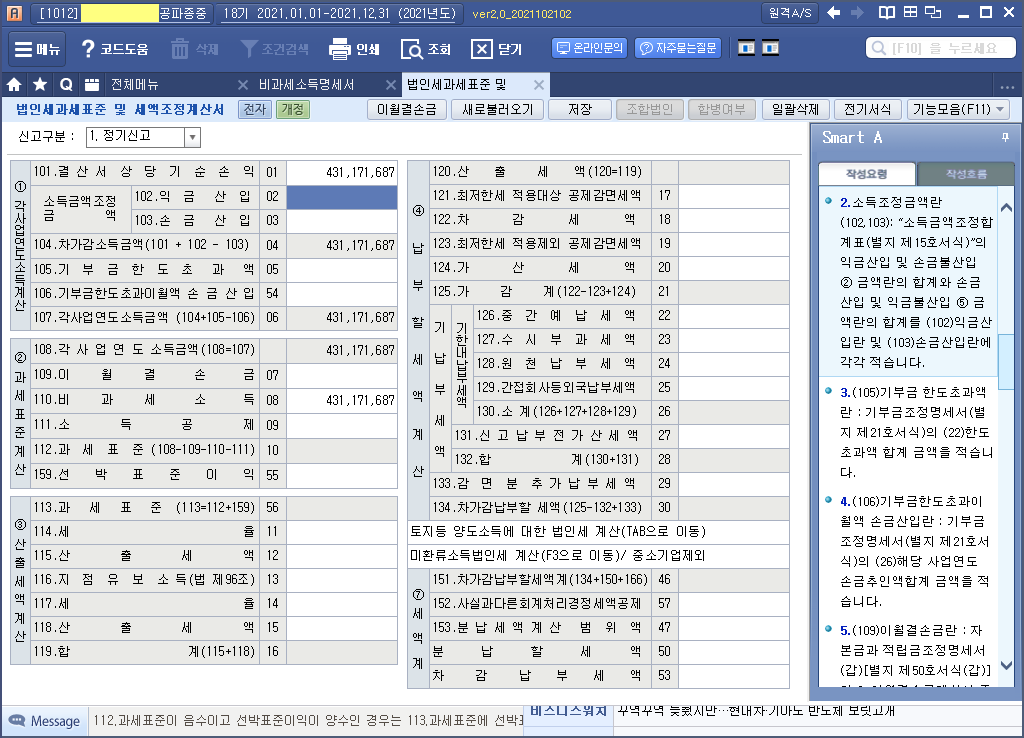Viewport: 1024px width, 738px height.
Task: Select the 102.익금산입 amount field
Action: [x=342, y=197]
